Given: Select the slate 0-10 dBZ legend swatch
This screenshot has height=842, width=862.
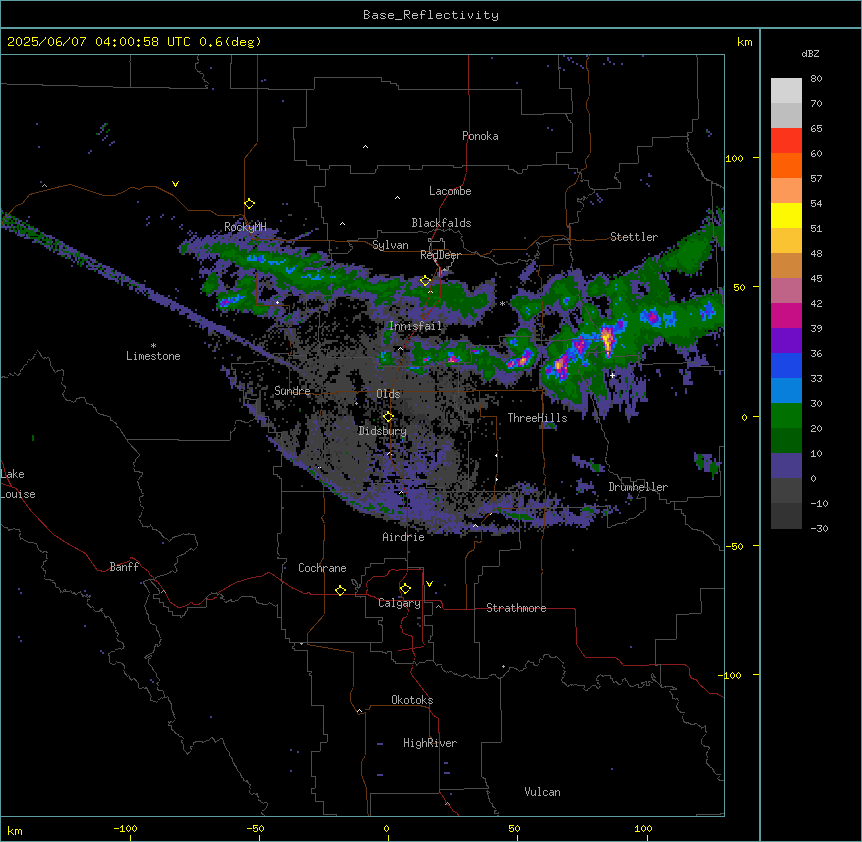Looking at the screenshot, I should coord(786,466).
